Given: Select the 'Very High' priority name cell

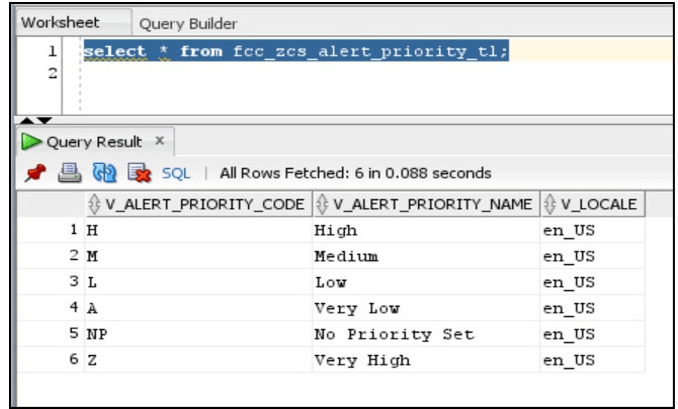Looking at the screenshot, I should (x=426, y=360).
